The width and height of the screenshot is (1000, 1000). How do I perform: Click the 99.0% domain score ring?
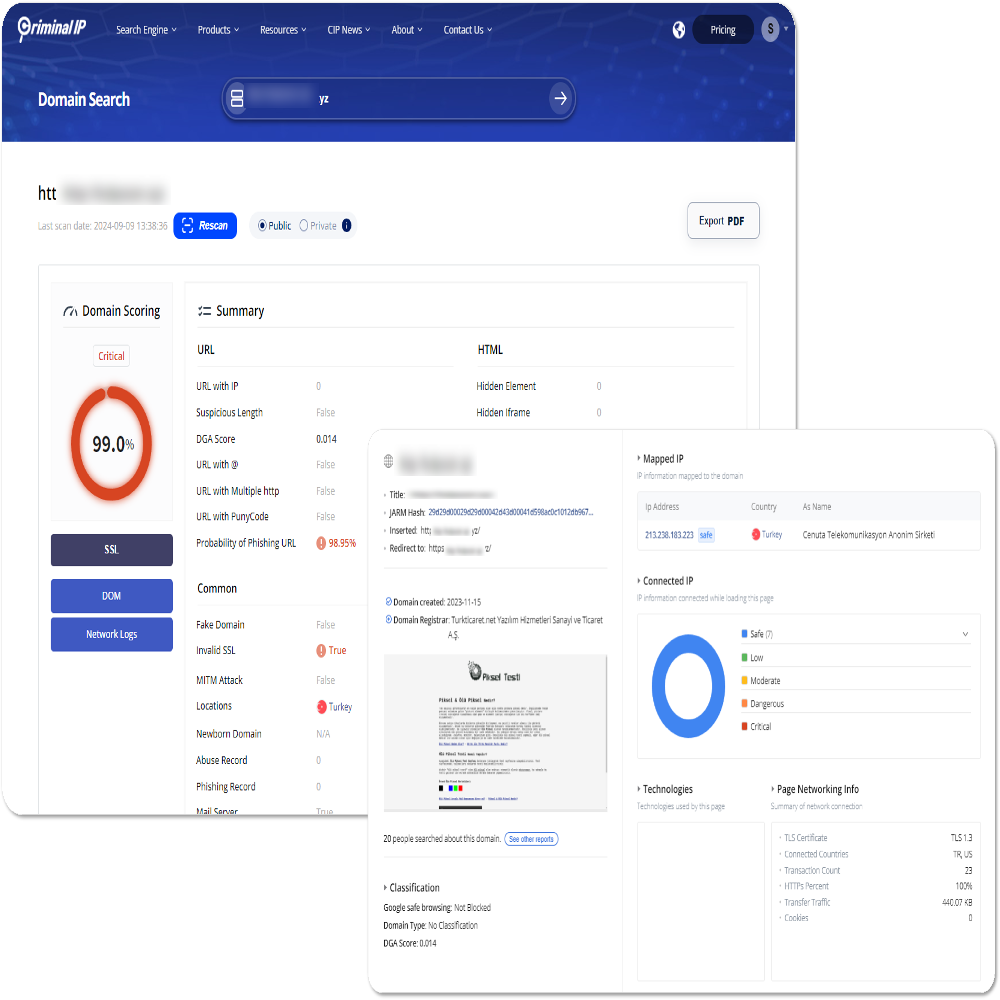coord(111,444)
